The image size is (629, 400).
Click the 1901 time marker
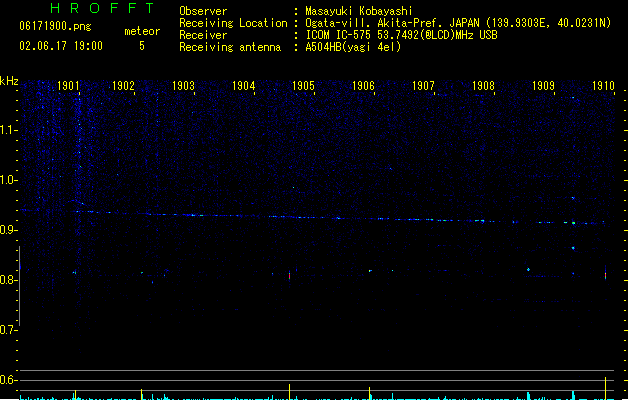pyautogui.click(x=68, y=86)
